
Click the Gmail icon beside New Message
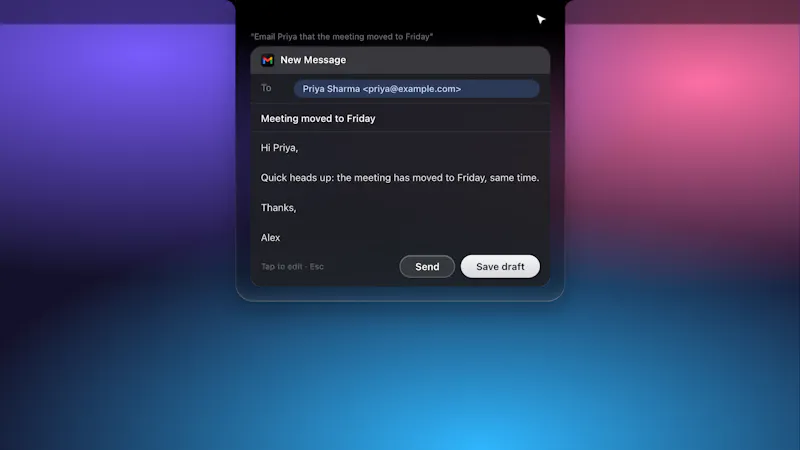point(267,60)
